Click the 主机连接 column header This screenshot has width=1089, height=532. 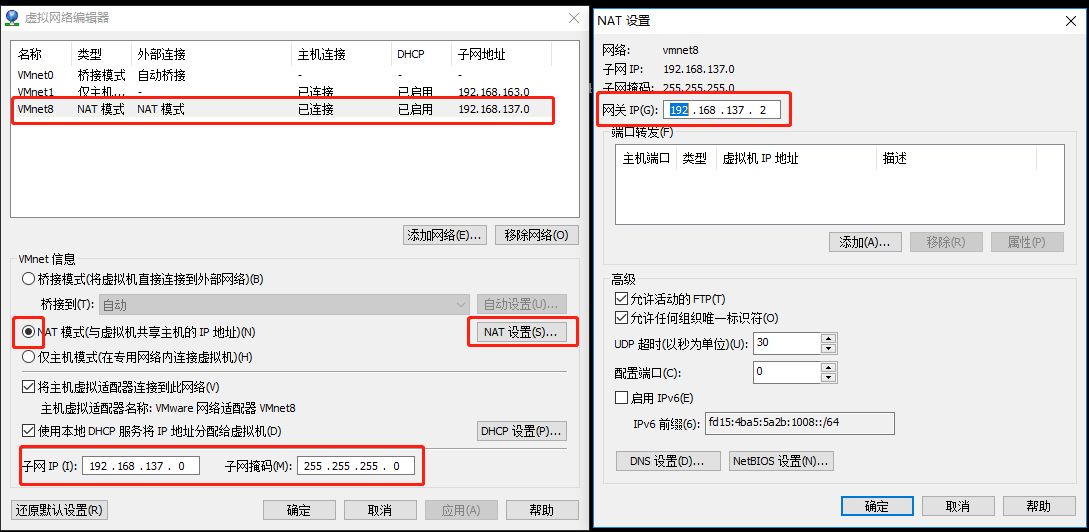click(342, 54)
